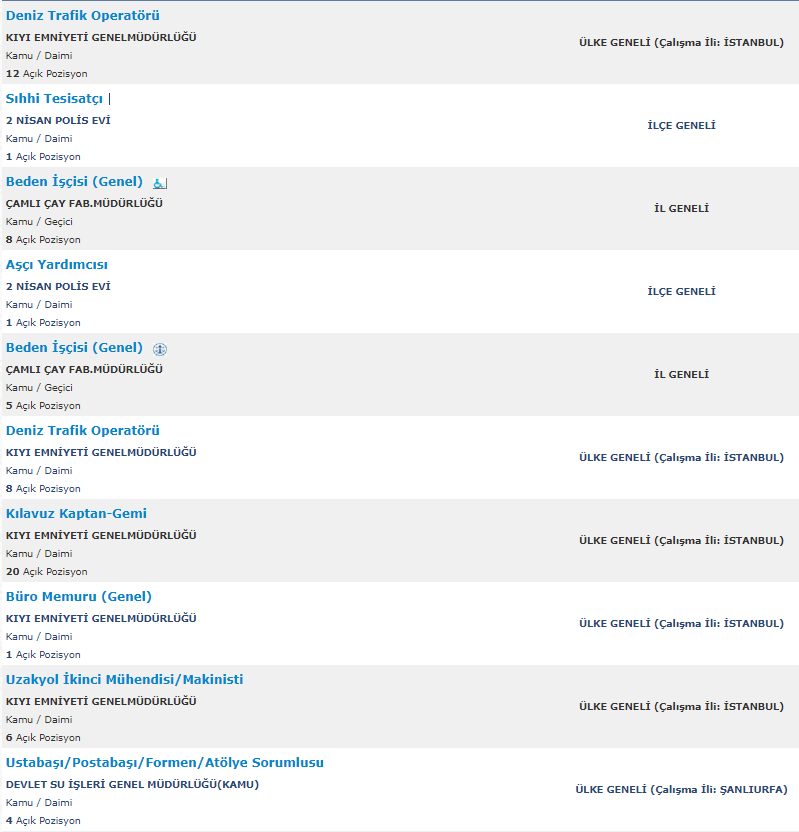799x832 pixels.
Task: Open the Büro Memuru (Genel) job listing
Action: (79, 596)
